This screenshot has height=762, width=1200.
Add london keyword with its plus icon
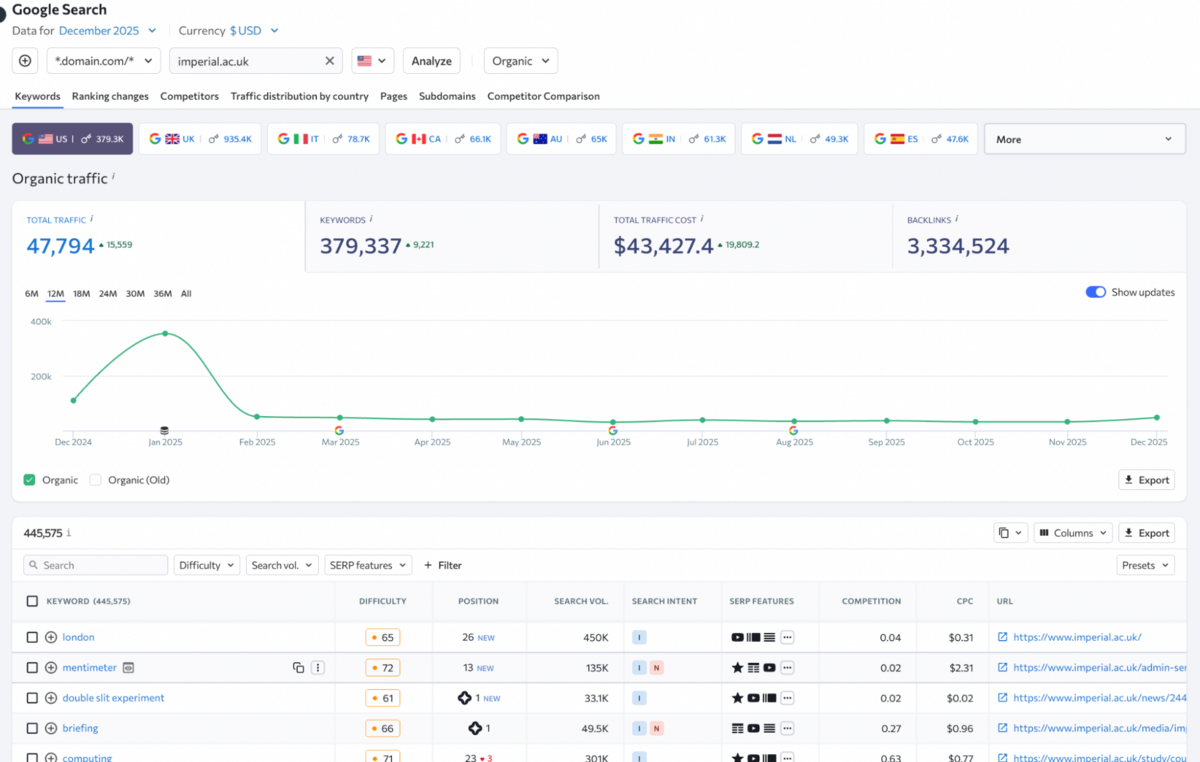(51, 637)
